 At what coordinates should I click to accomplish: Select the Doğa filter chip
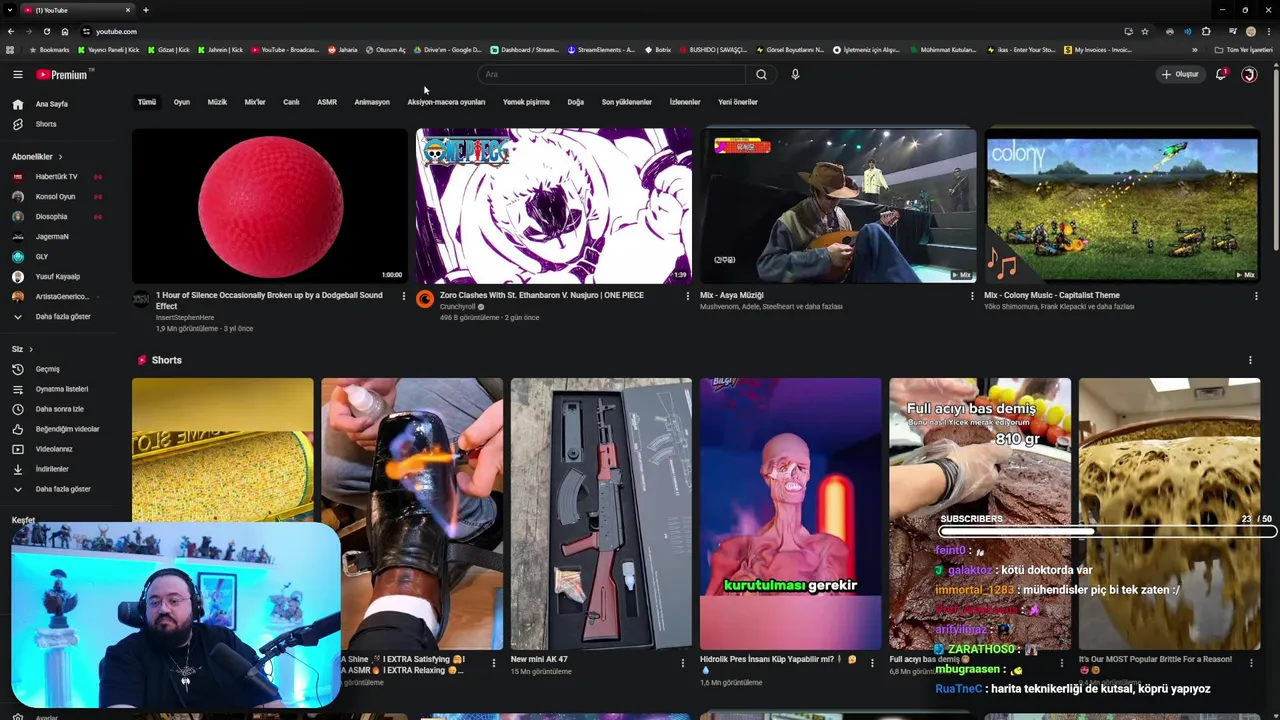point(576,102)
